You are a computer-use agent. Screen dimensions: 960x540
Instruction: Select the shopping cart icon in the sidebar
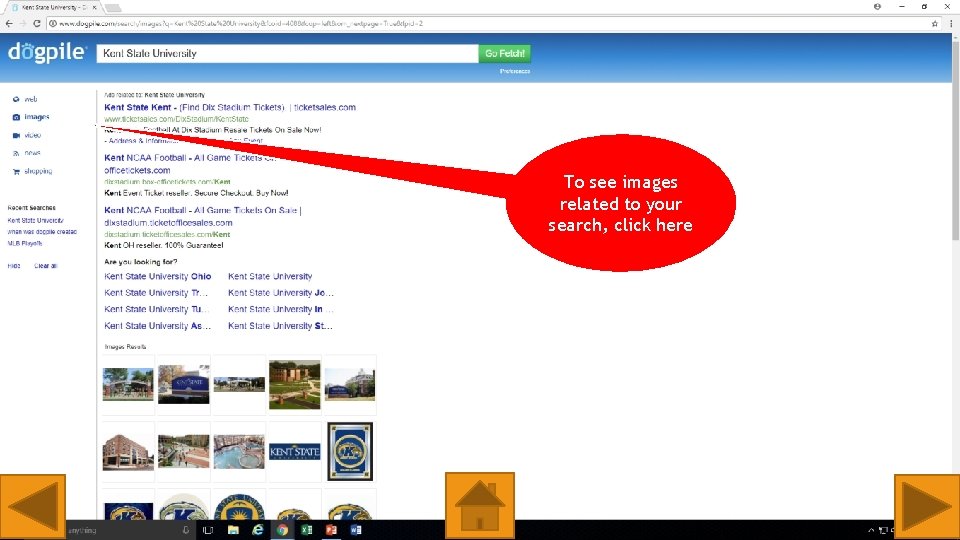pos(16,171)
